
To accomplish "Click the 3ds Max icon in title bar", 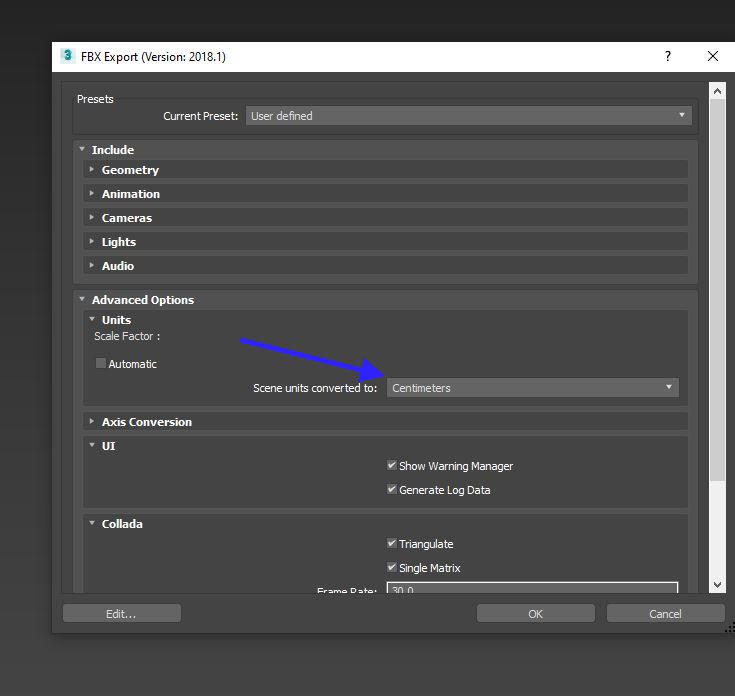I will pos(67,56).
